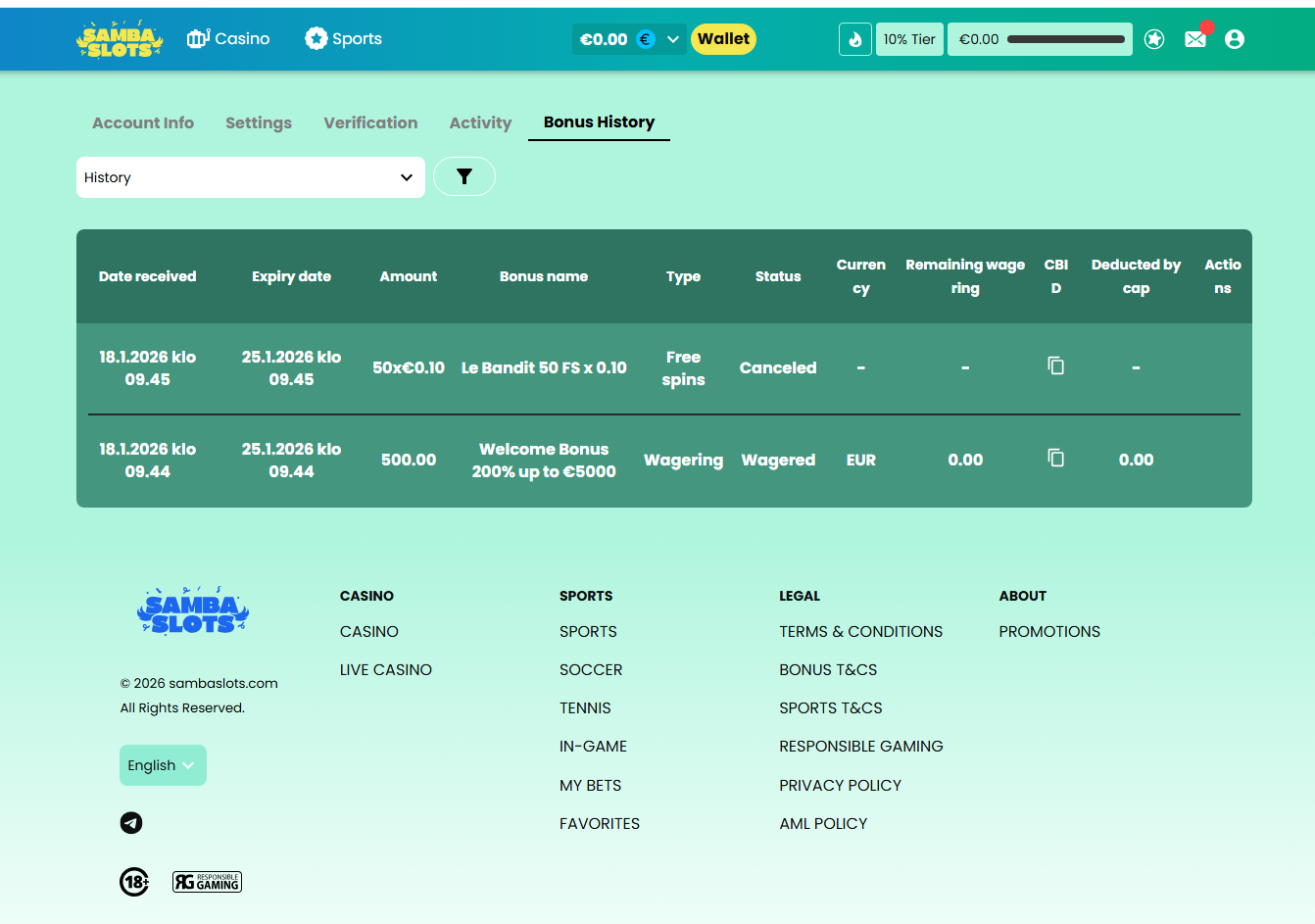Open the filter funnel button
This screenshot has height=924, width=1315.
point(463,176)
